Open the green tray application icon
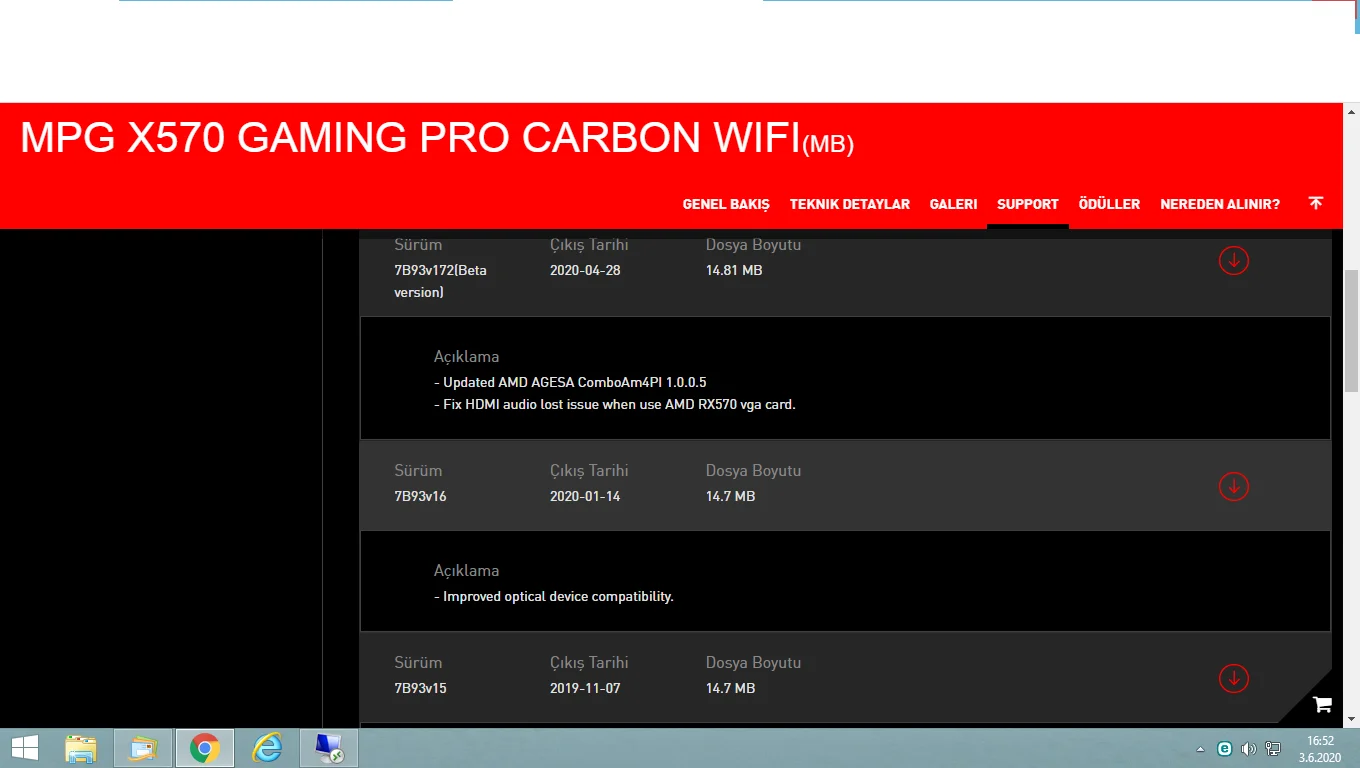 coord(1224,748)
